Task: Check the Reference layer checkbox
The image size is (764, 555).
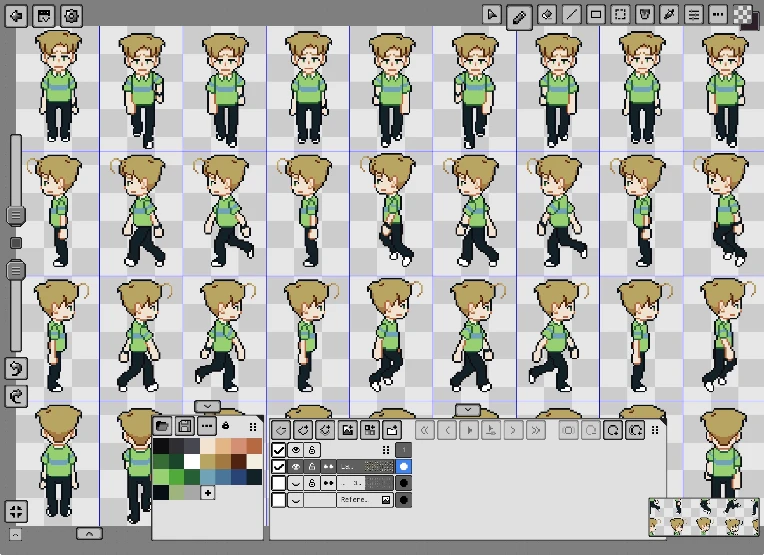Action: pos(278,499)
